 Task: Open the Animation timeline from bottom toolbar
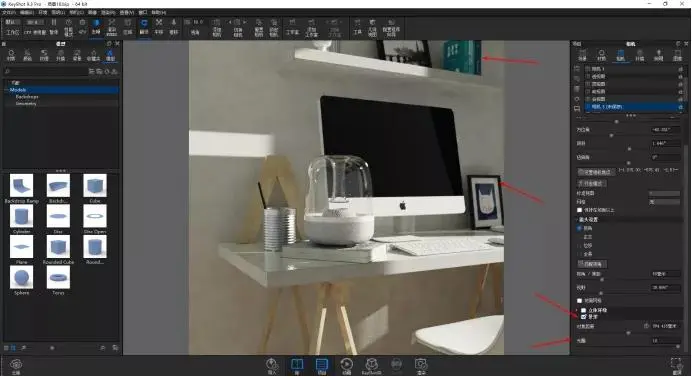click(x=346, y=366)
